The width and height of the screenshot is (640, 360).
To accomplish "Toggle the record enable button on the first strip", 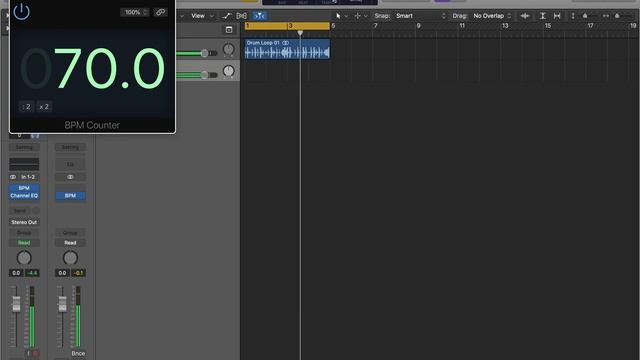I will [36, 353].
